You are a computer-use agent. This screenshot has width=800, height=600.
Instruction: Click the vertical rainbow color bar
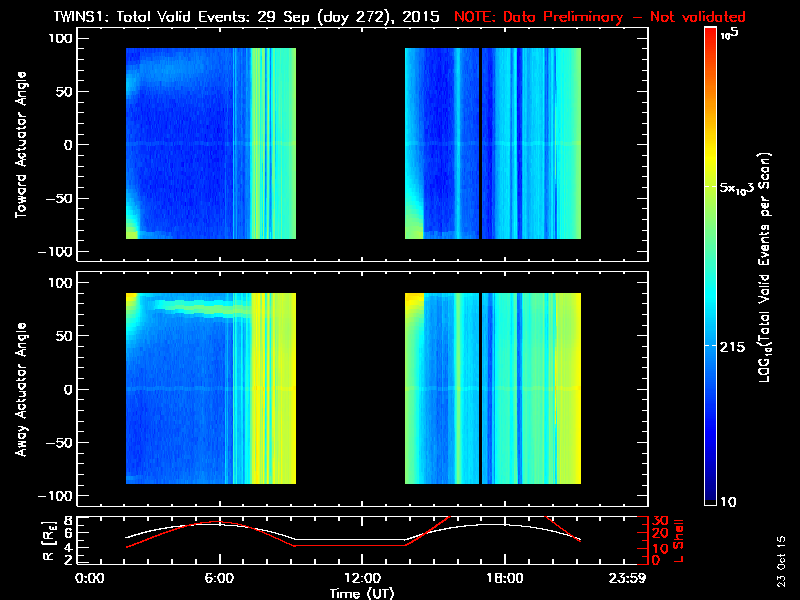711,268
